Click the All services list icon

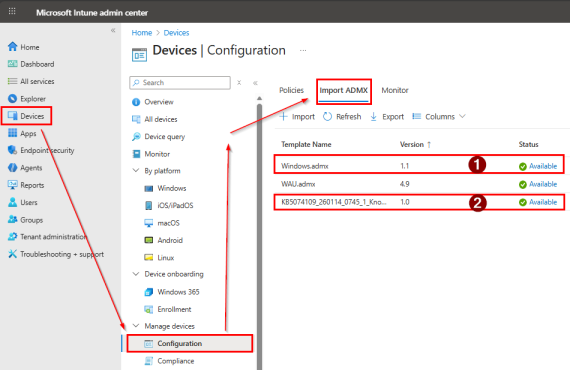[12, 81]
